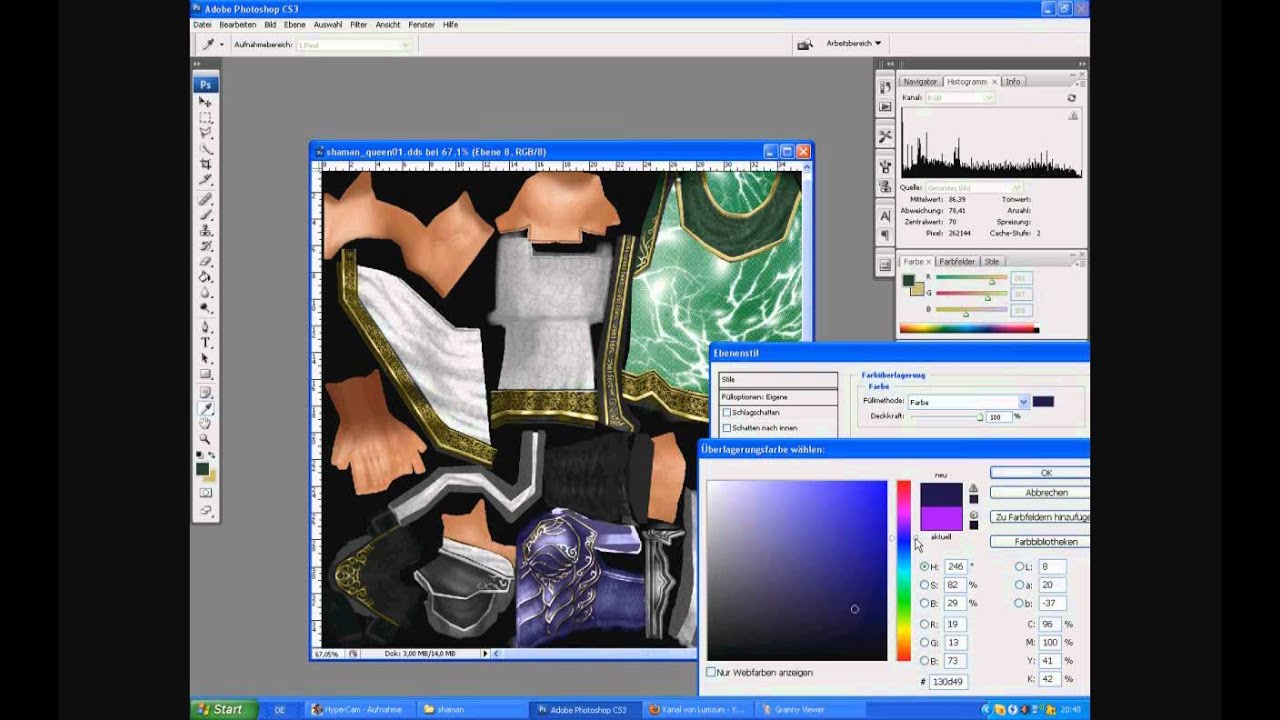The width and height of the screenshot is (1280, 720).
Task: Toggle Quick Mask mode in toolbox
Action: [x=206, y=493]
